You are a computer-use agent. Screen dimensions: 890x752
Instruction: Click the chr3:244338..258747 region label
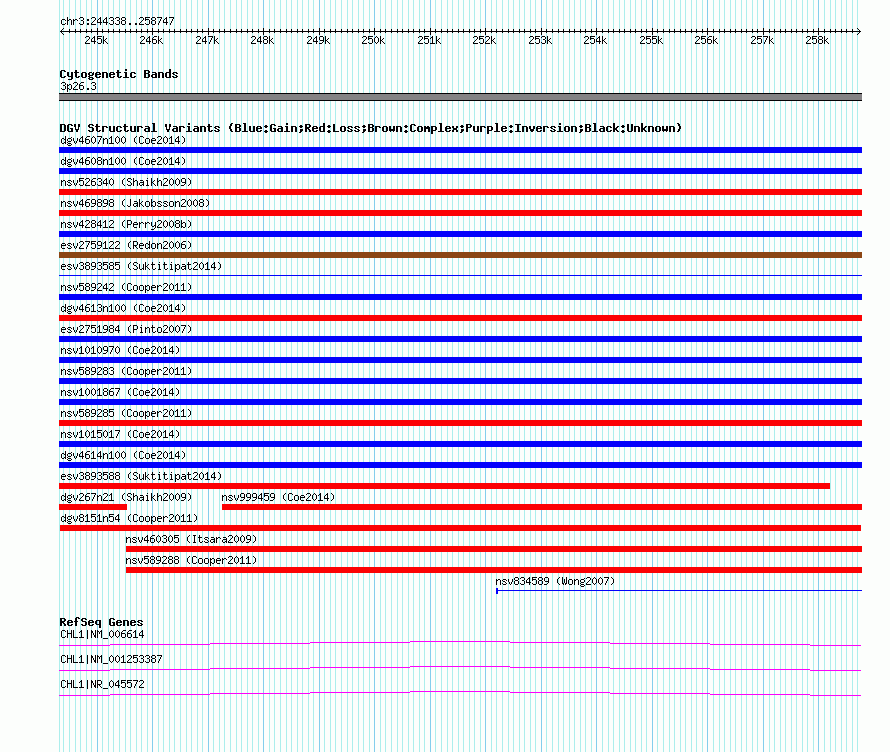[117, 21]
